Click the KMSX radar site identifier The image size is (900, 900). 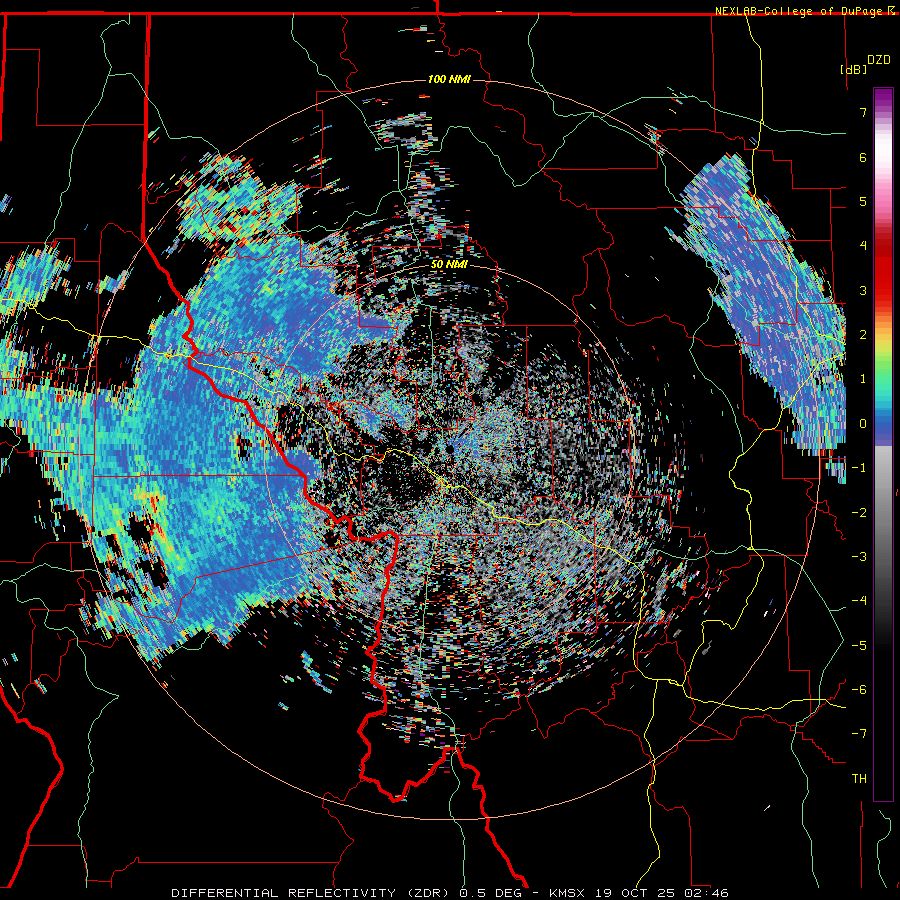(x=567, y=893)
